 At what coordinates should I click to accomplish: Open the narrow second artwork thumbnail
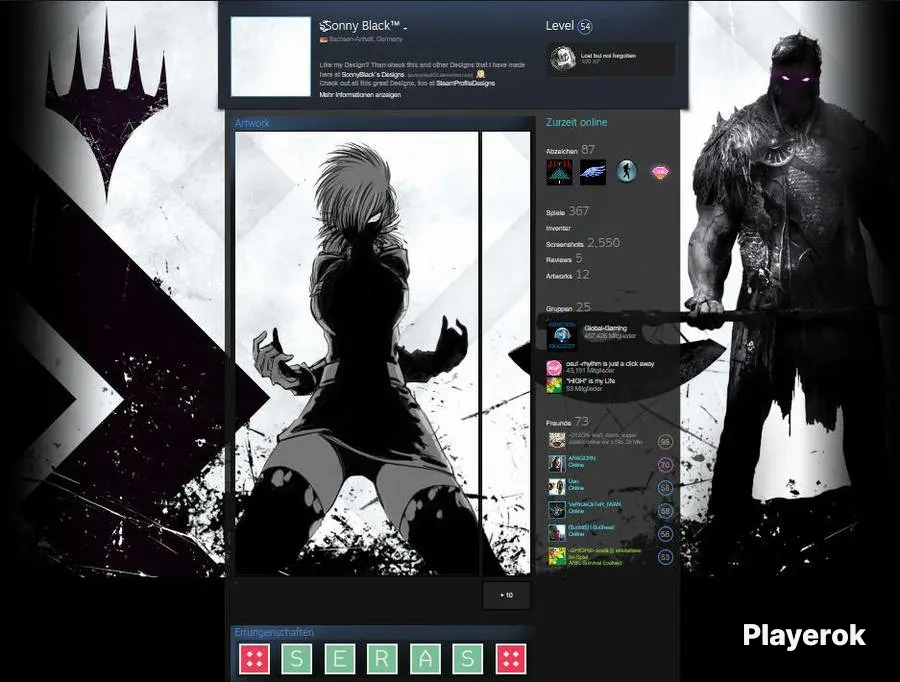[x=506, y=354]
